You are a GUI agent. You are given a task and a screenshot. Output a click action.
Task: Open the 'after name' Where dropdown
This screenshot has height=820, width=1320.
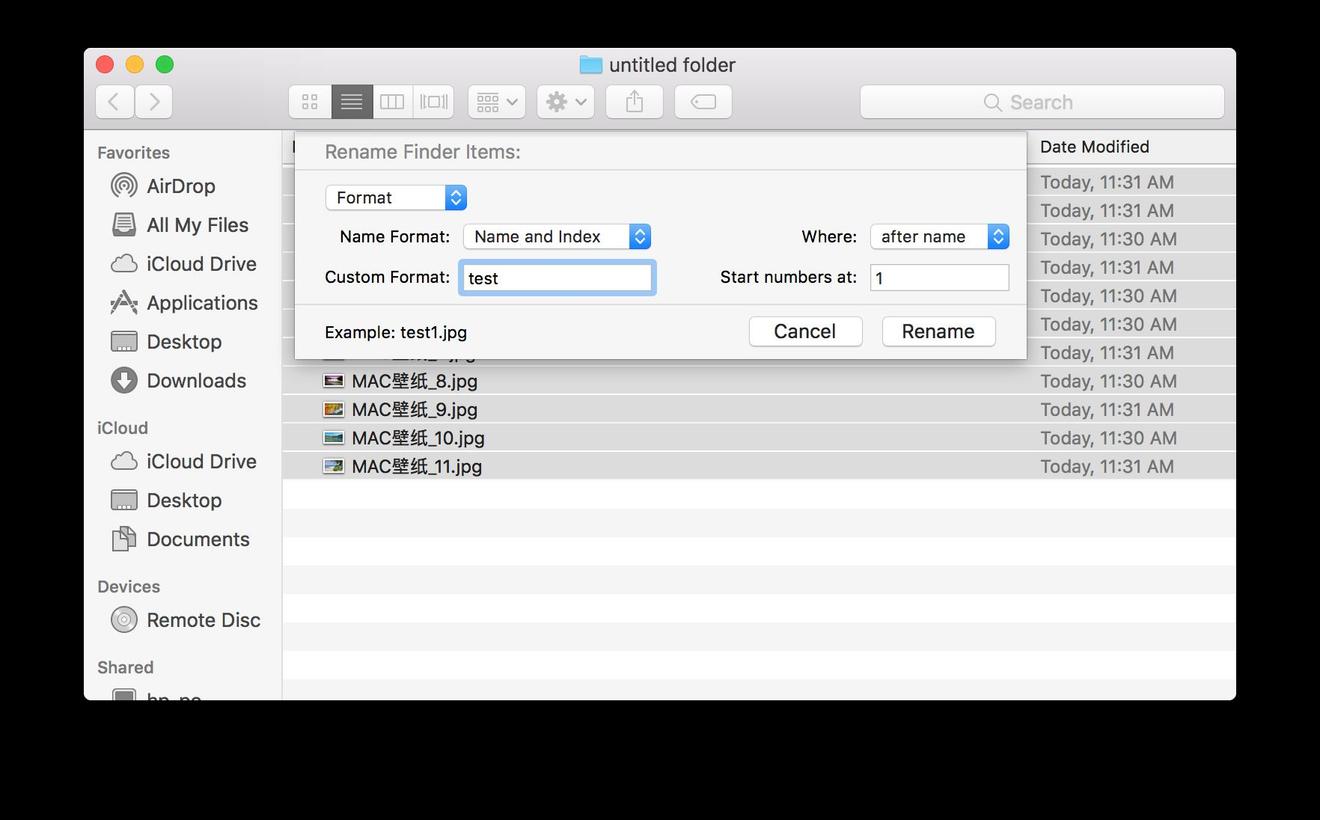point(938,236)
